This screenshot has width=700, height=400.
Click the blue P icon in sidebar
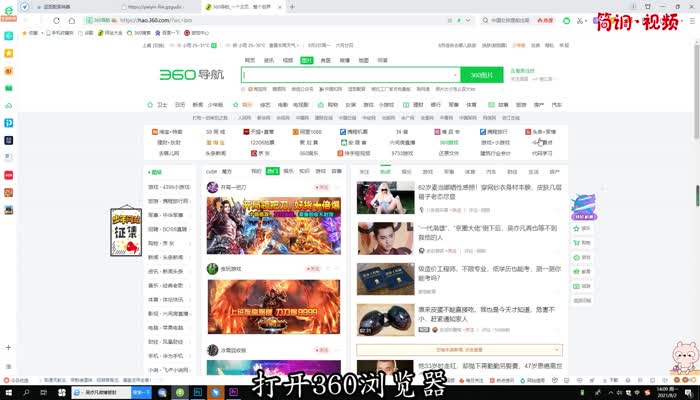tap(8, 122)
